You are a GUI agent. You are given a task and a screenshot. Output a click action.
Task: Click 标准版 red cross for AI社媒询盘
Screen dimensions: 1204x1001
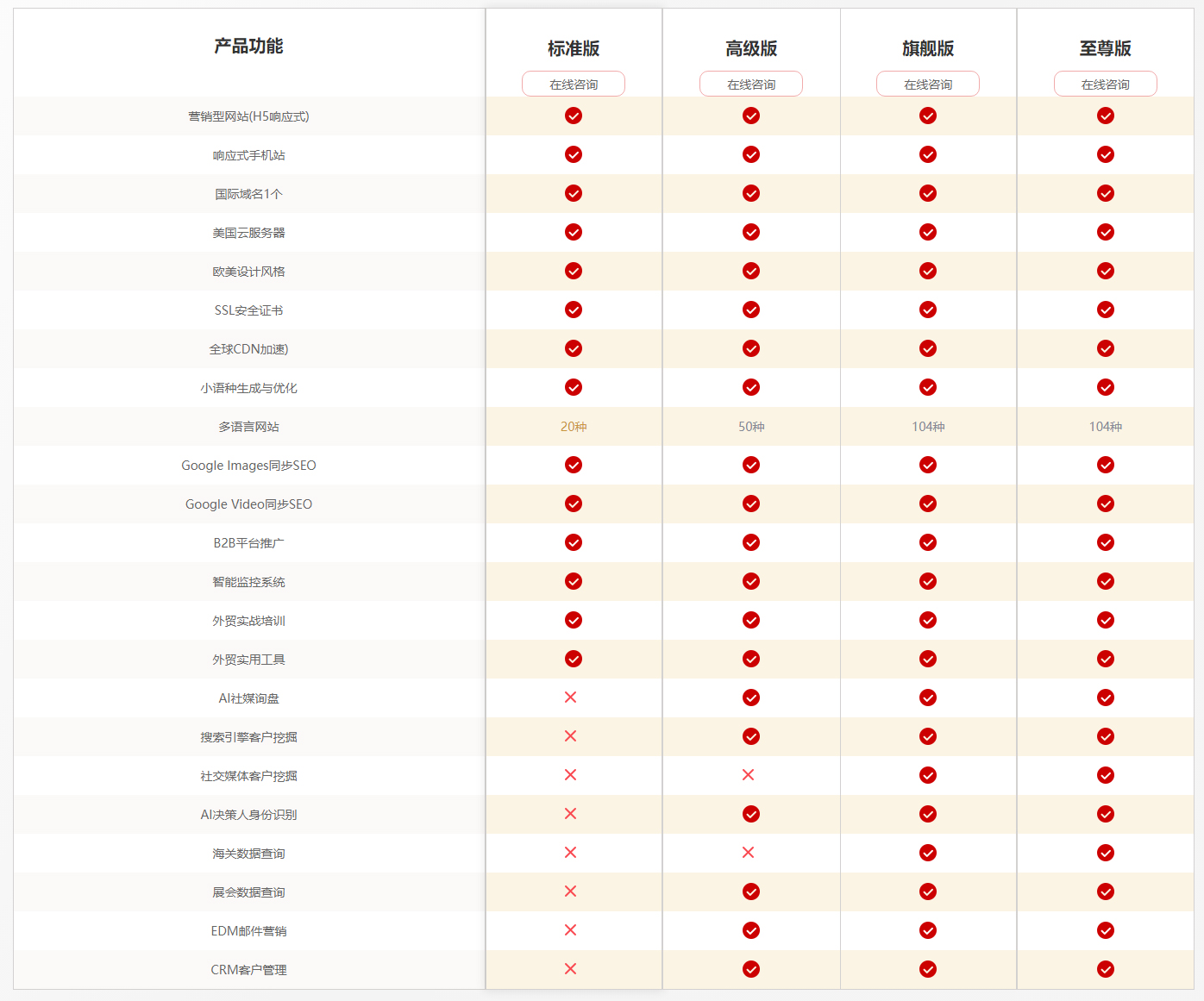click(x=570, y=698)
